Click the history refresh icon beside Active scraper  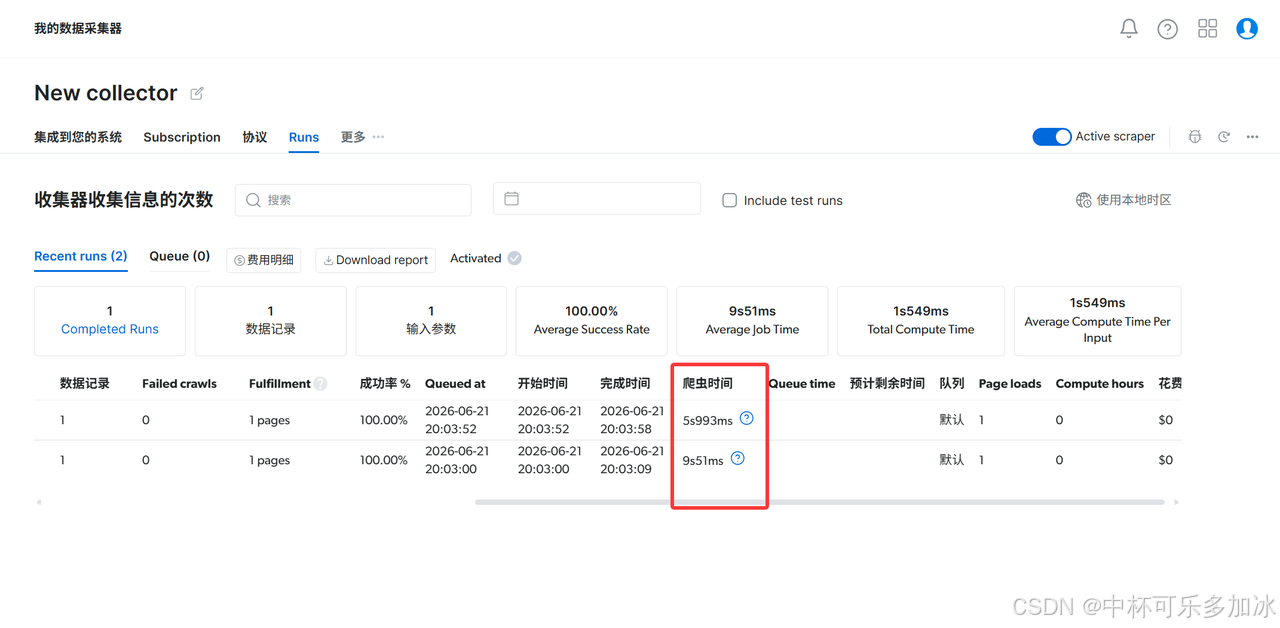[1223, 137]
